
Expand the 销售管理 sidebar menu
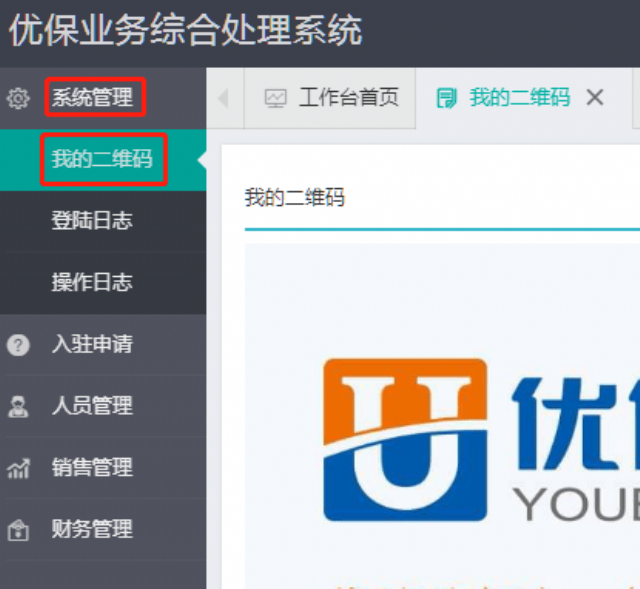92,468
